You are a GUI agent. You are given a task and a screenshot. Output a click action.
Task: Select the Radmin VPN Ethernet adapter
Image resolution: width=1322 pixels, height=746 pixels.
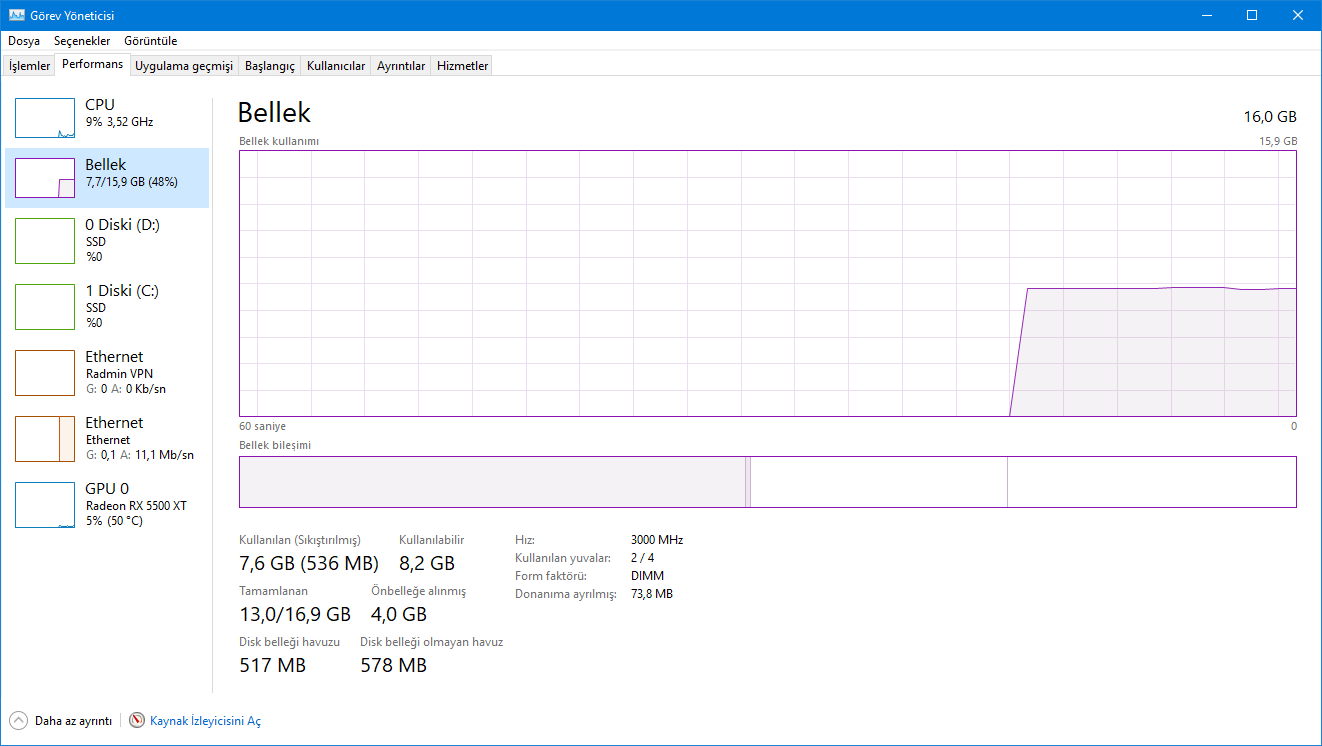(107, 372)
